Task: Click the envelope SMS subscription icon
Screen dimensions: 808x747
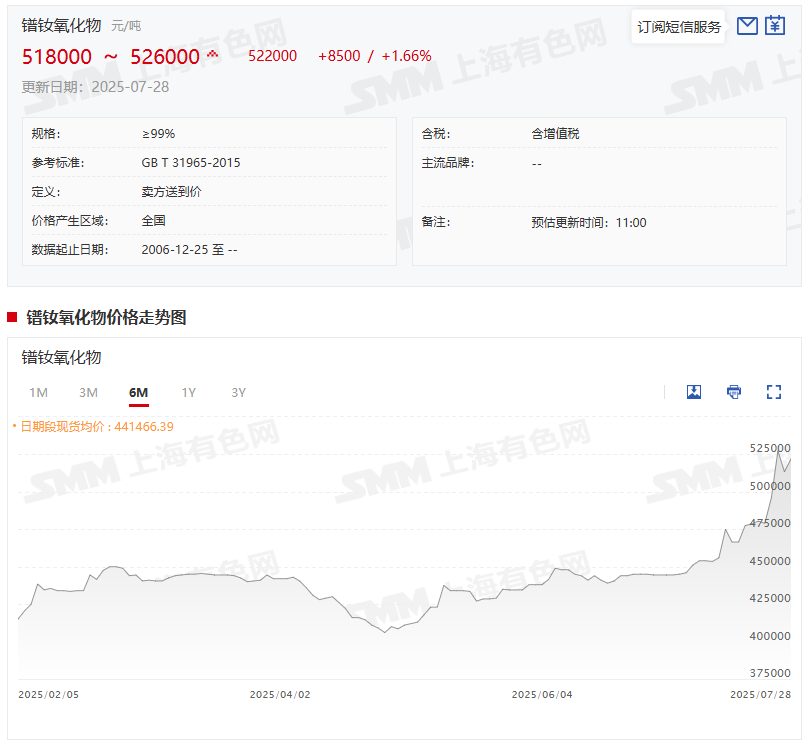Action: click(747, 26)
